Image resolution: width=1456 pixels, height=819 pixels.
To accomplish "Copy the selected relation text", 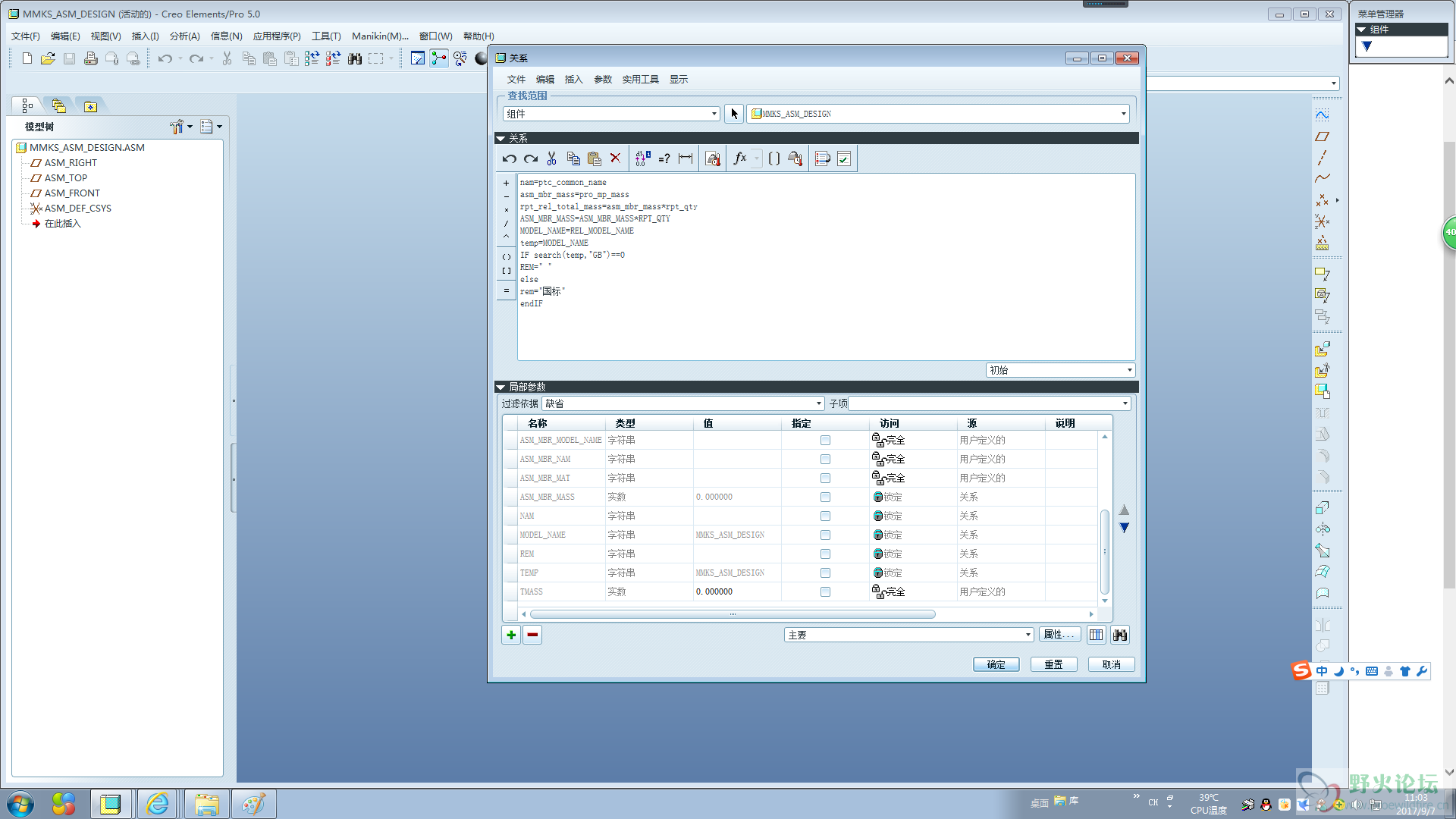I will [573, 158].
